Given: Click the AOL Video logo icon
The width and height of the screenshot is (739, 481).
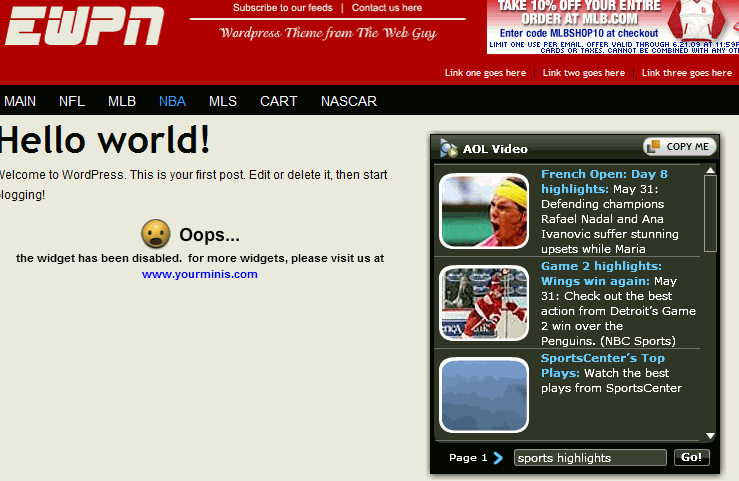Looking at the screenshot, I should pos(448,148).
